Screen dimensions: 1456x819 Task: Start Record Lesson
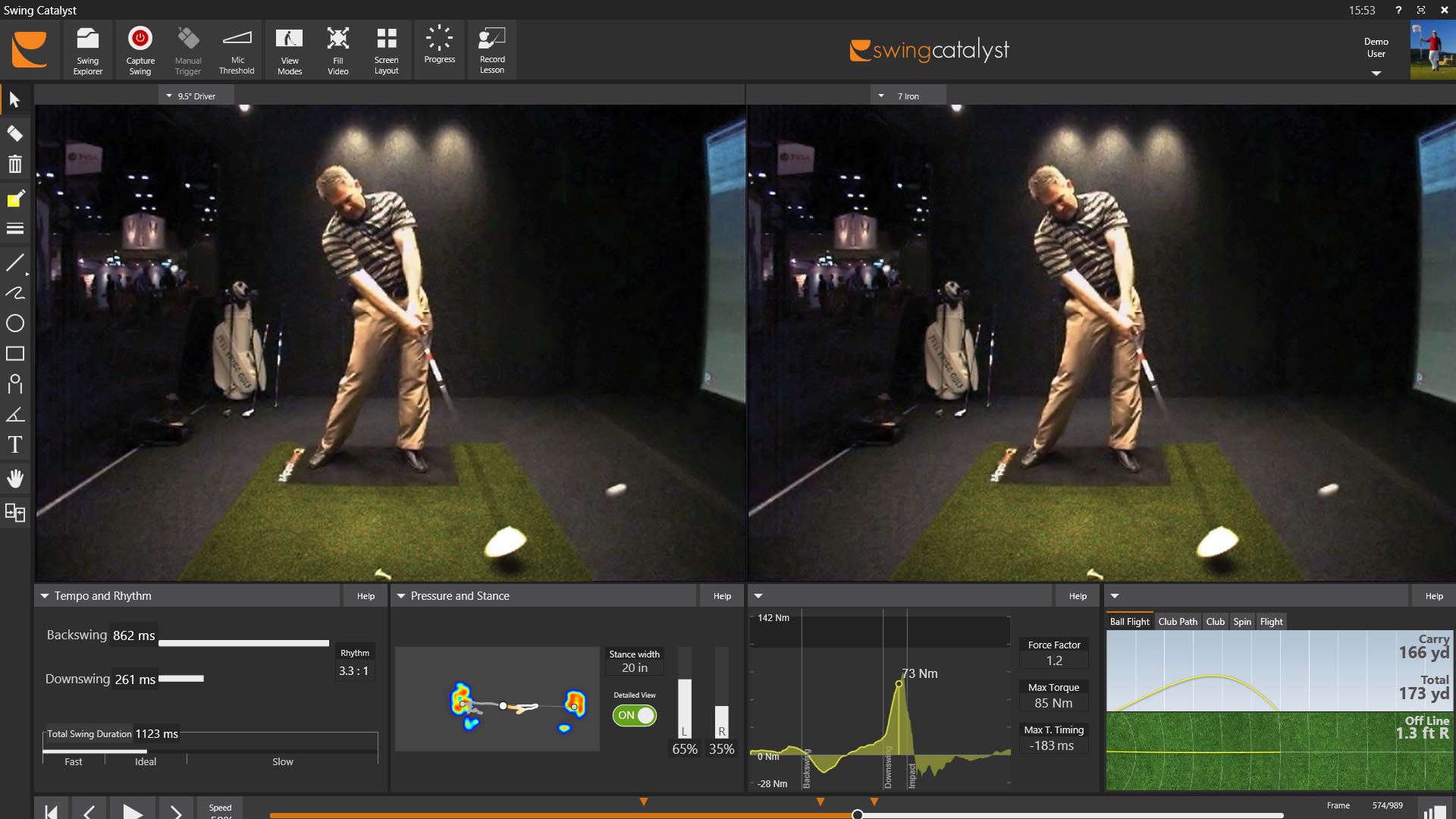click(491, 39)
